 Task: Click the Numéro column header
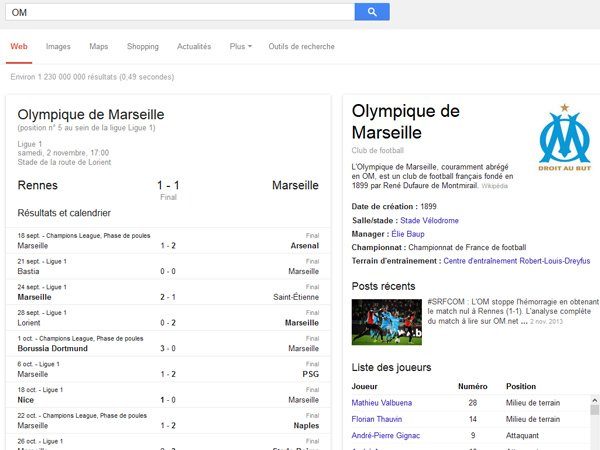473,386
